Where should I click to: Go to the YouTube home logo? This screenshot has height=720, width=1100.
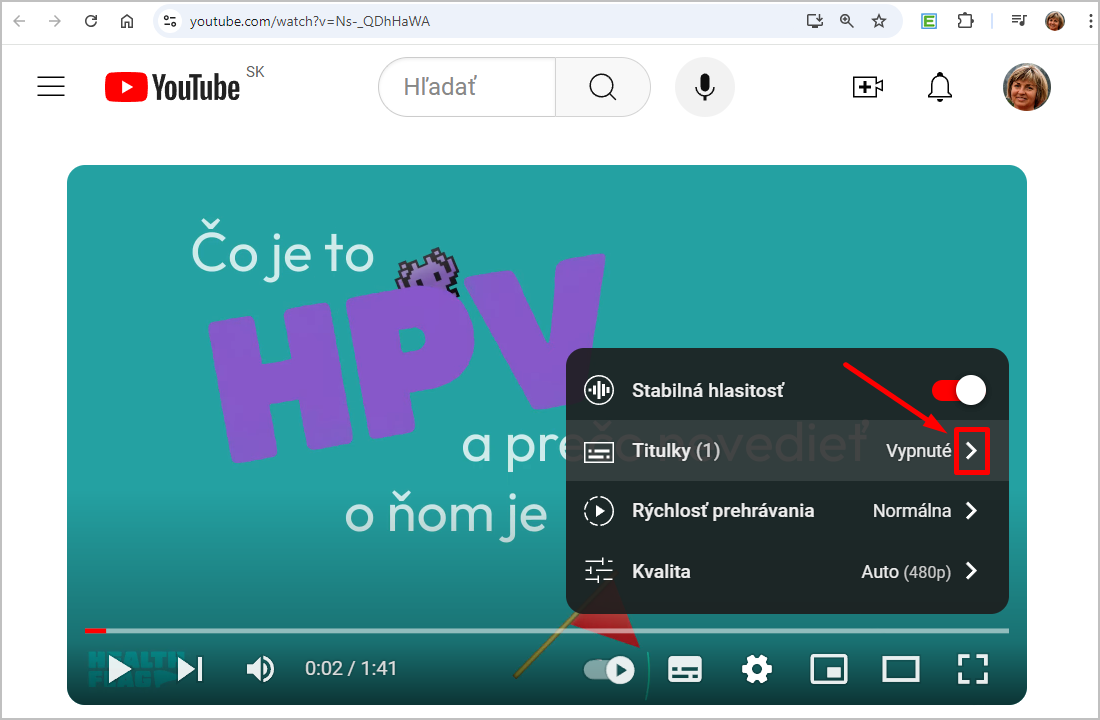pyautogui.click(x=173, y=87)
